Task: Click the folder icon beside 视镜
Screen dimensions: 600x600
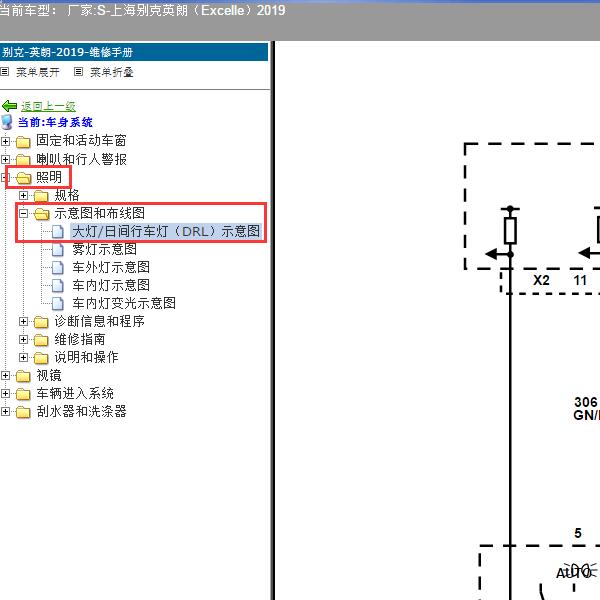Action: (x=23, y=376)
